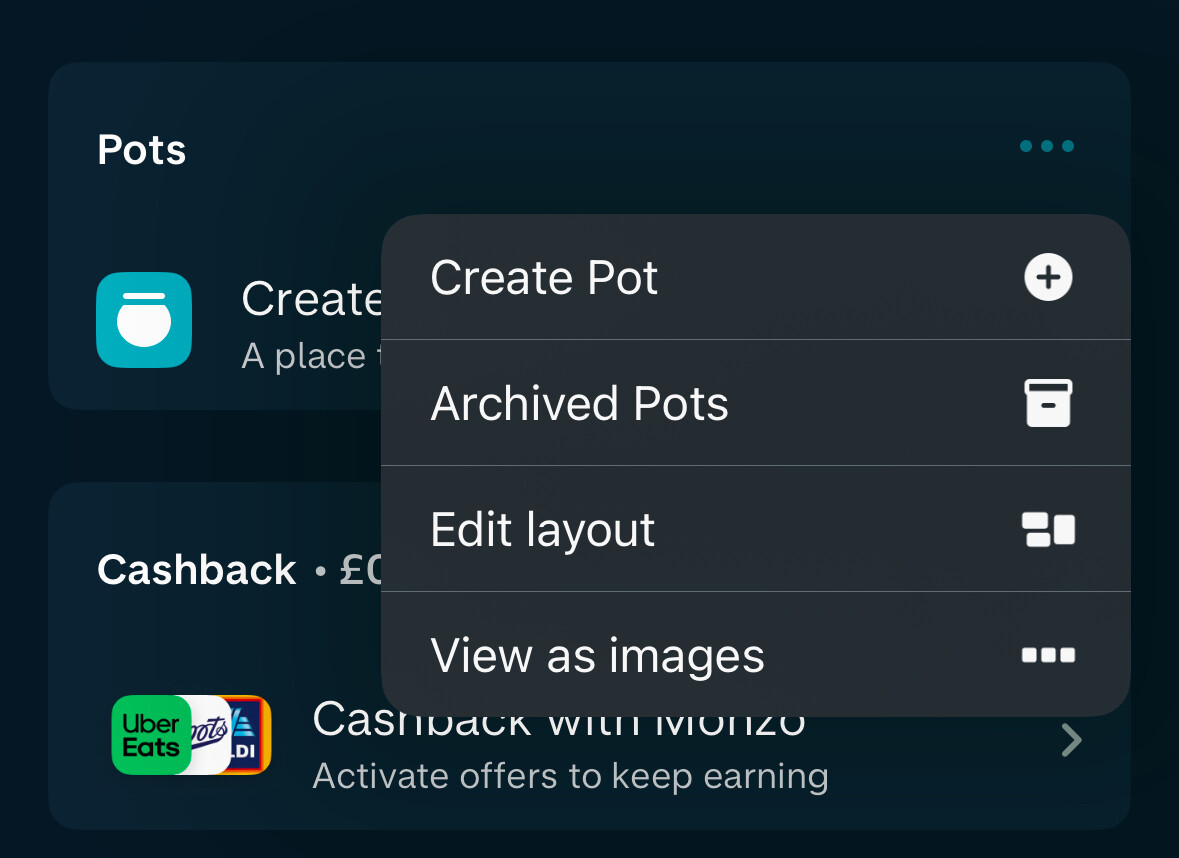1179x858 pixels.
Task: Click the plus circle icon beside Create Pot
Action: point(1048,277)
